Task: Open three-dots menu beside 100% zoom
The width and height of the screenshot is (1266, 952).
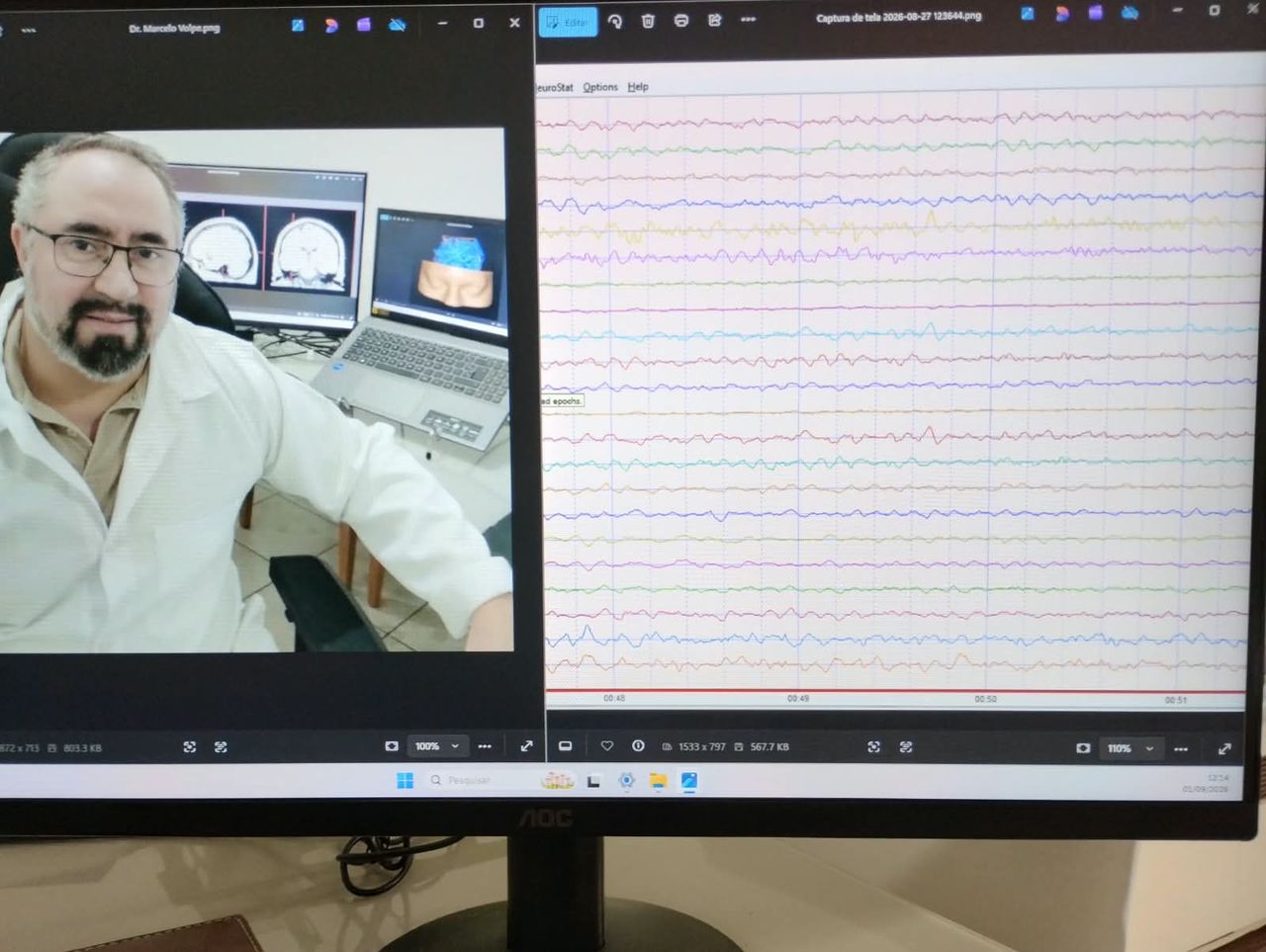Action: coord(485,746)
